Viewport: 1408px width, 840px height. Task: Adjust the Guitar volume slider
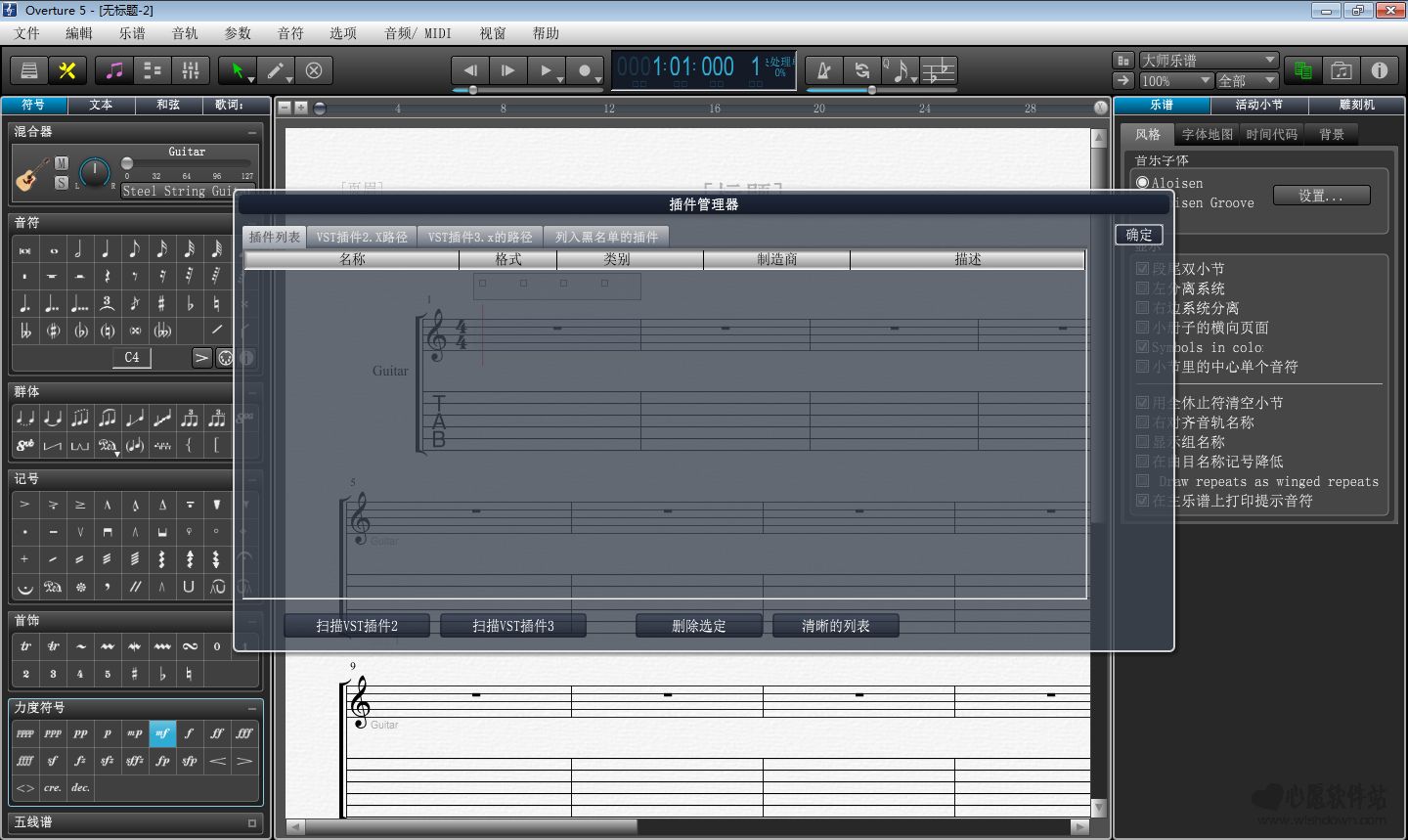pos(127,163)
